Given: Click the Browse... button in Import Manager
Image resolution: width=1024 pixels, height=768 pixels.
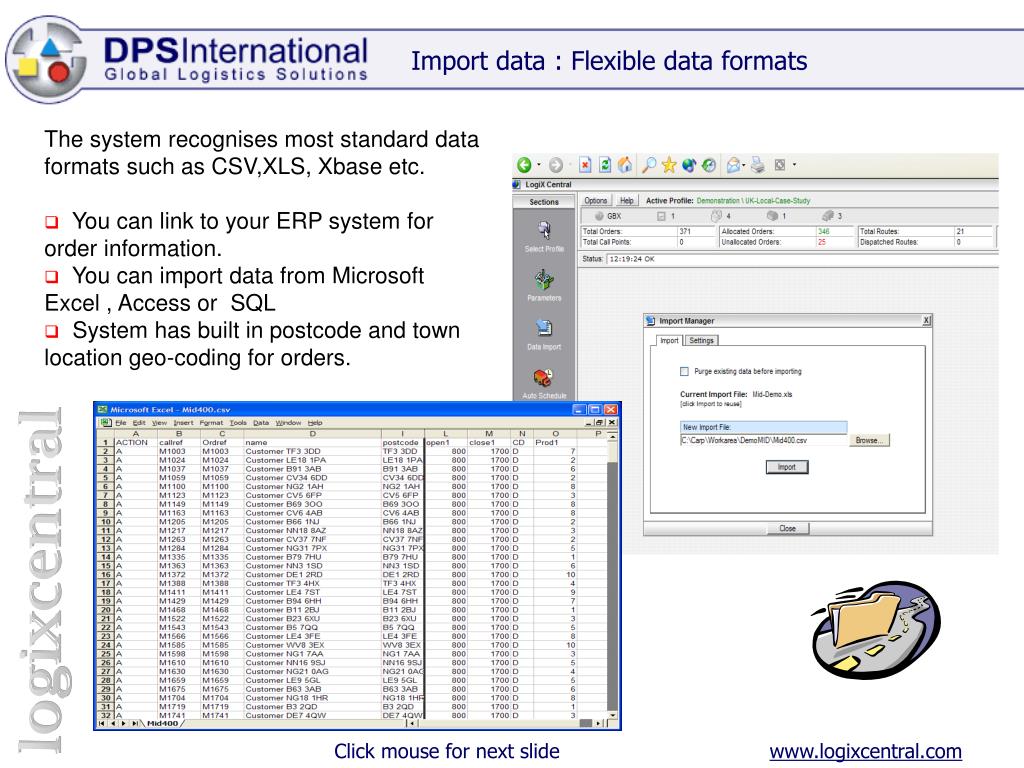Looking at the screenshot, I should 869,440.
